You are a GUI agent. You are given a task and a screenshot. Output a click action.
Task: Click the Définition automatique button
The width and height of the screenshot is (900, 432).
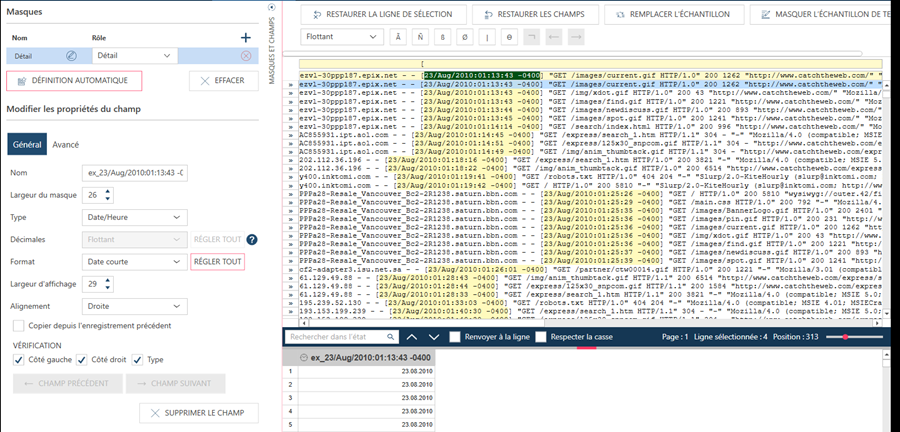point(74,81)
